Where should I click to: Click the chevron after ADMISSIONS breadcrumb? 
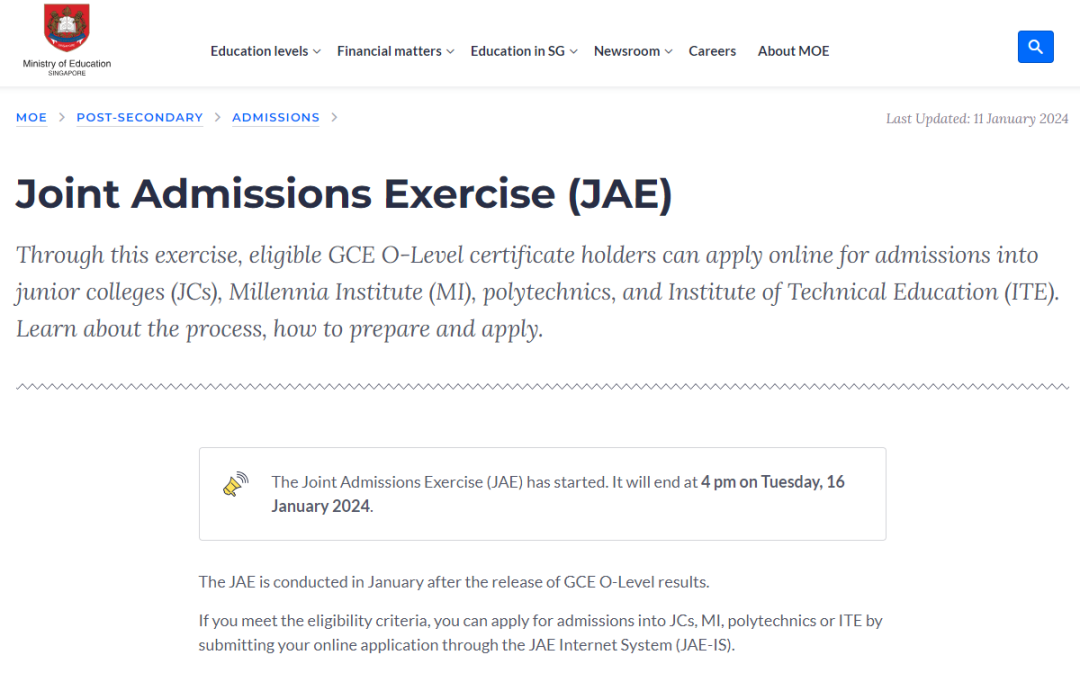(334, 117)
